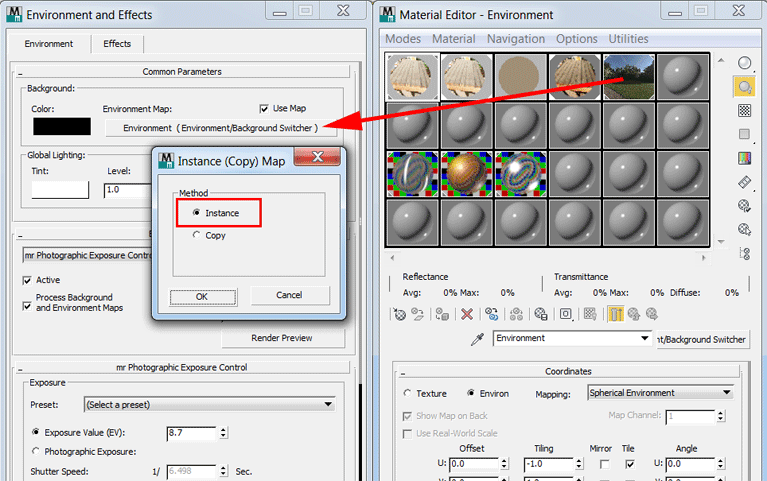
Task: Open the Environment map name dropdown
Action: 573,339
